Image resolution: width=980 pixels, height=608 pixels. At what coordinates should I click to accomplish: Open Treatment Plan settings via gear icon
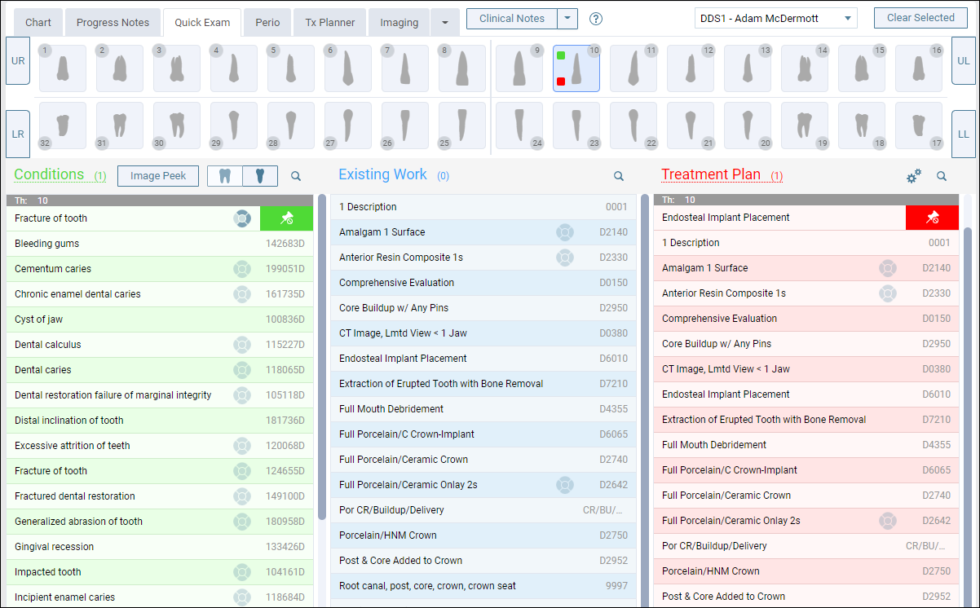click(913, 175)
